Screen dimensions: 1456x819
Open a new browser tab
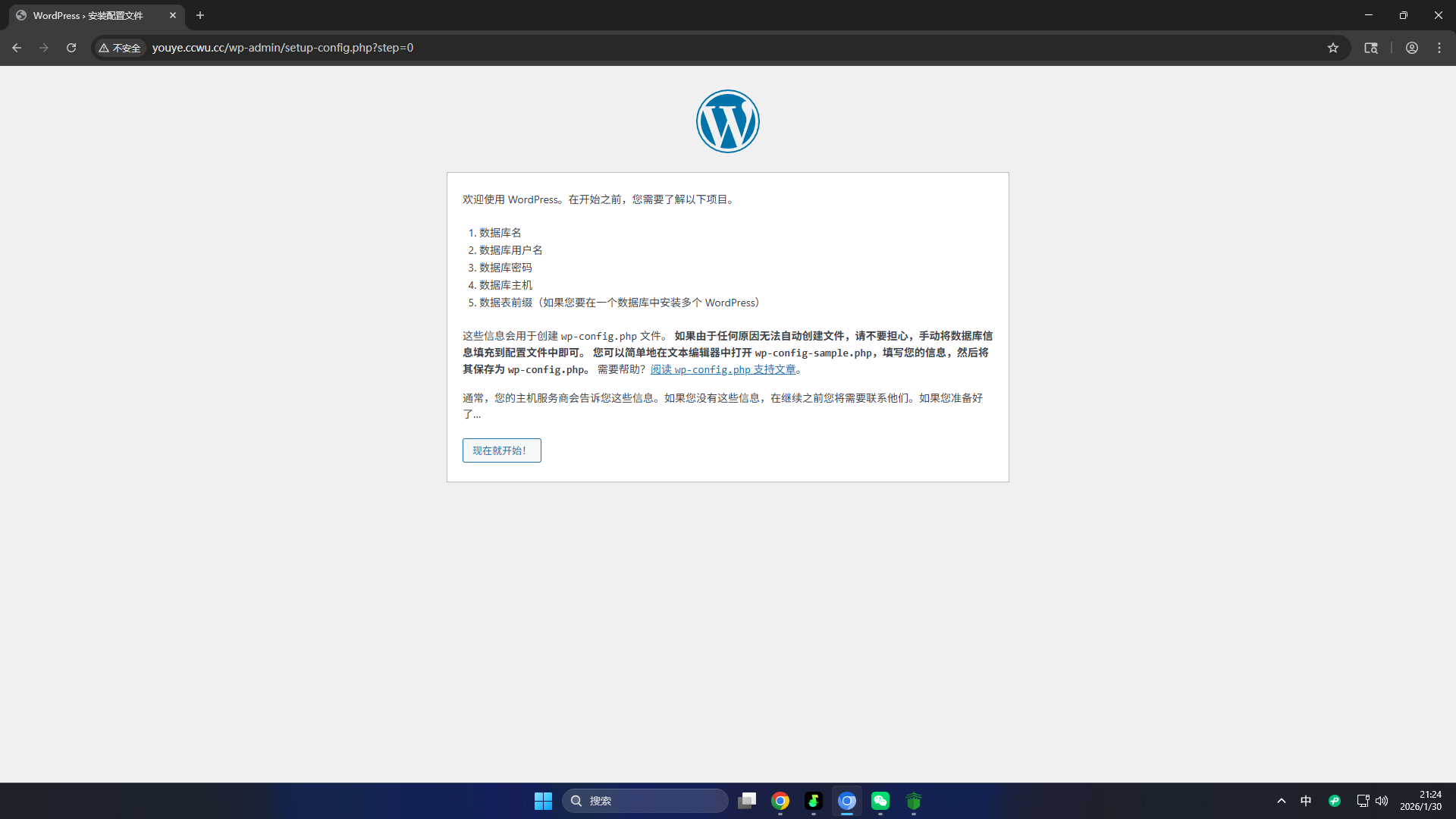click(200, 15)
